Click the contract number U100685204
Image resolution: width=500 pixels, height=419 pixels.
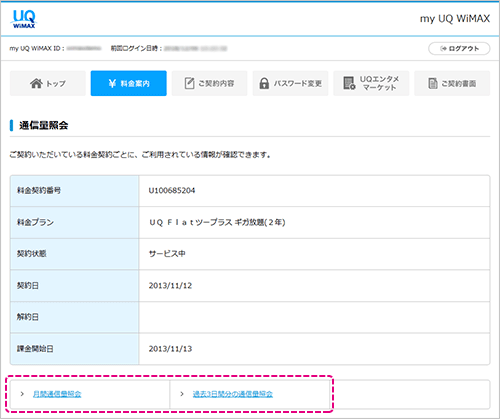coord(172,191)
